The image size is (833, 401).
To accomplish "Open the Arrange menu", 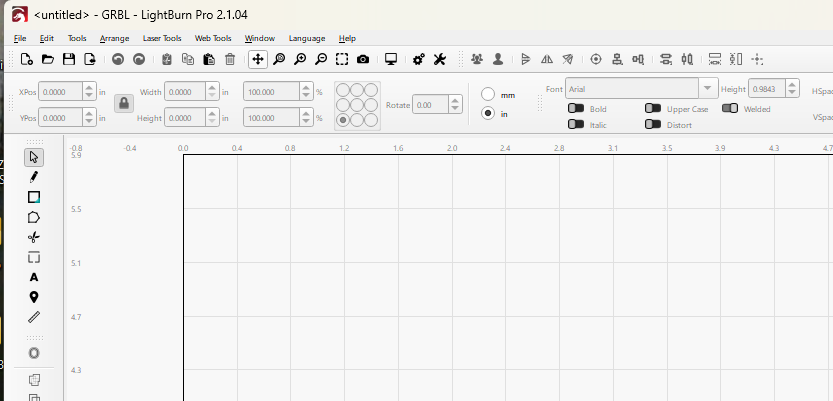I will 114,38.
